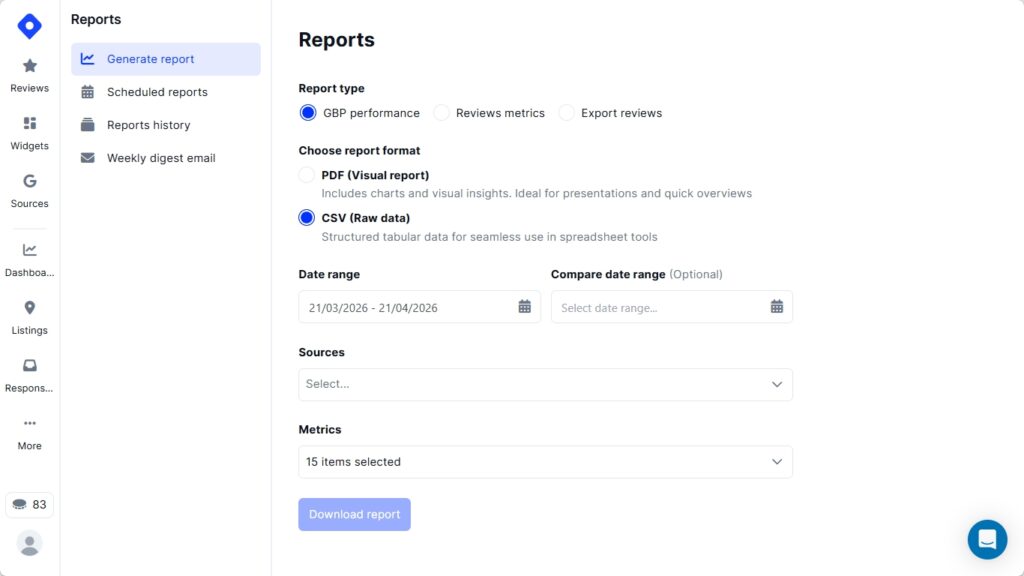Click the Sources icon in sidebar
The image size is (1024, 576).
click(29, 184)
